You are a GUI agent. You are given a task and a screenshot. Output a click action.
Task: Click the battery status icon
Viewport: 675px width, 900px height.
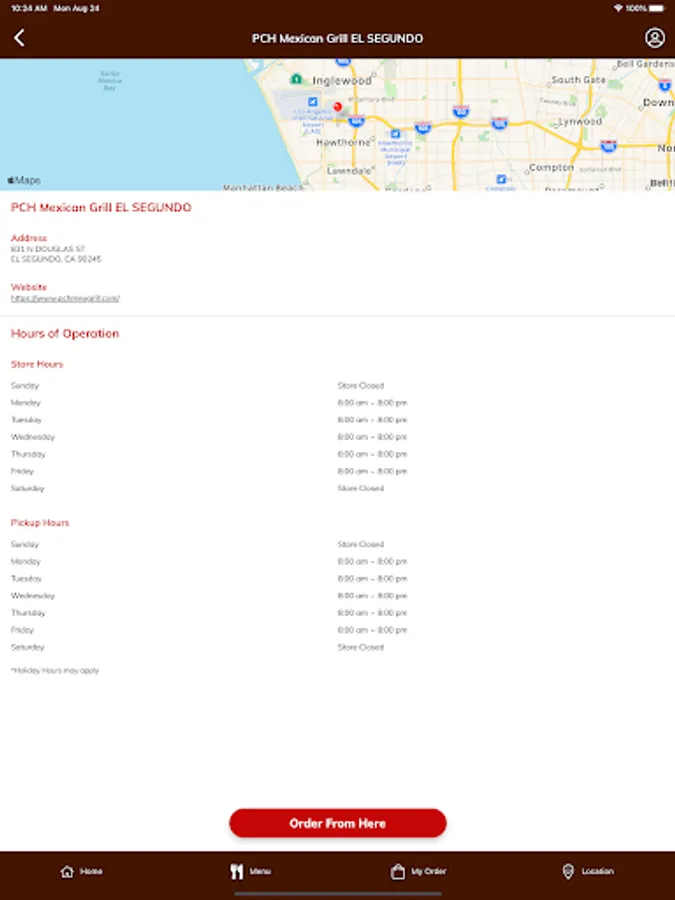[657, 9]
